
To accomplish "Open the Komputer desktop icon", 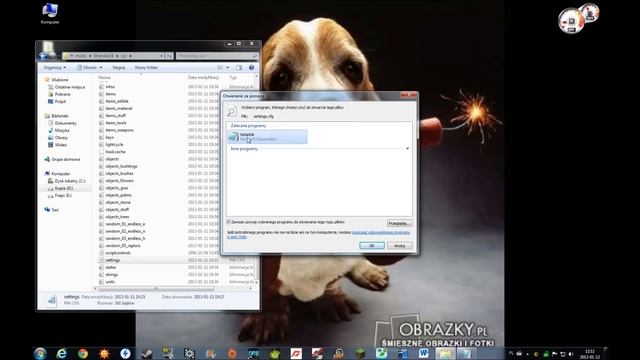I will pos(50,13).
